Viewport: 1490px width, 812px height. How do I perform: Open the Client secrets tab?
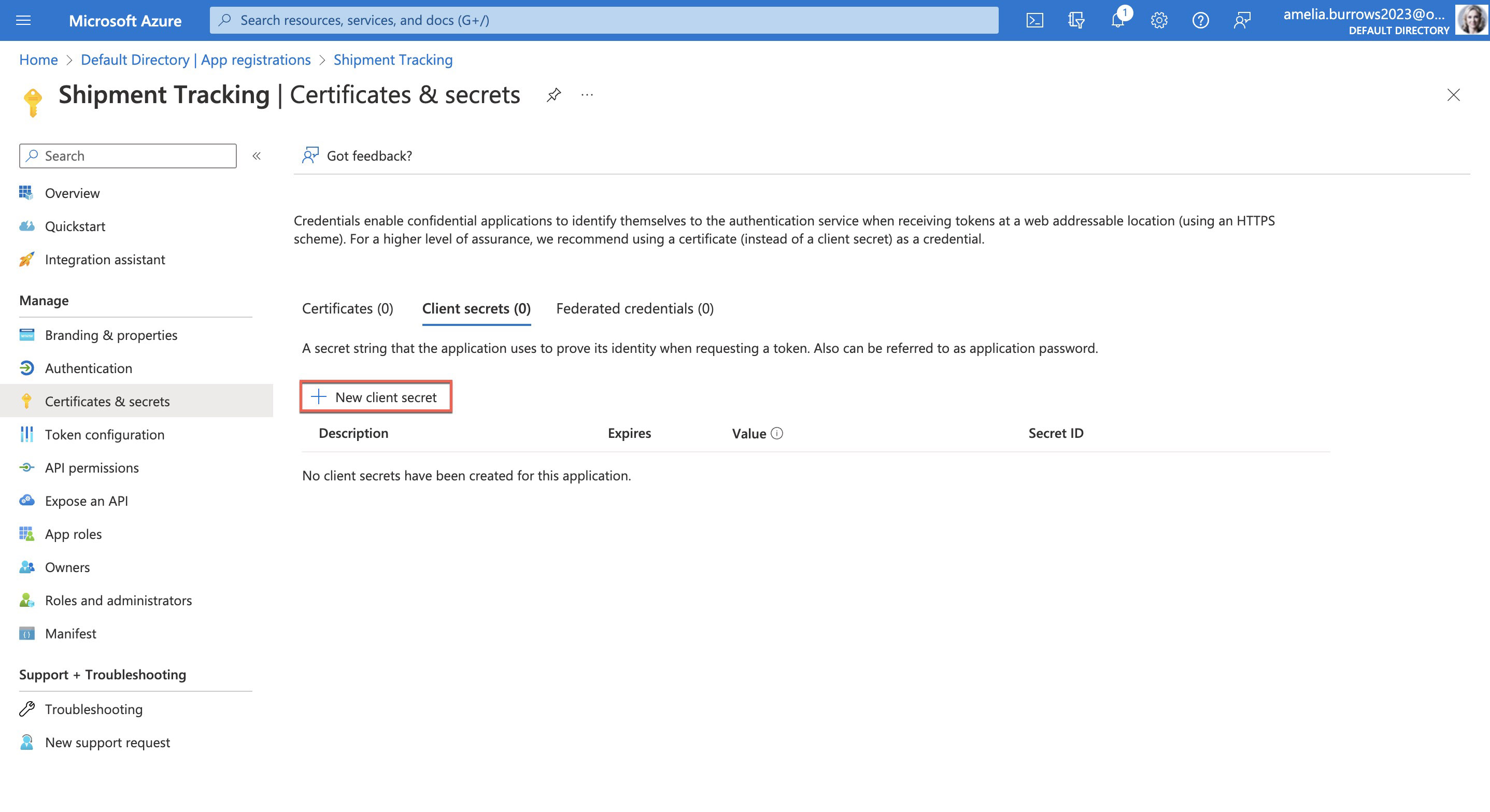tap(475, 308)
